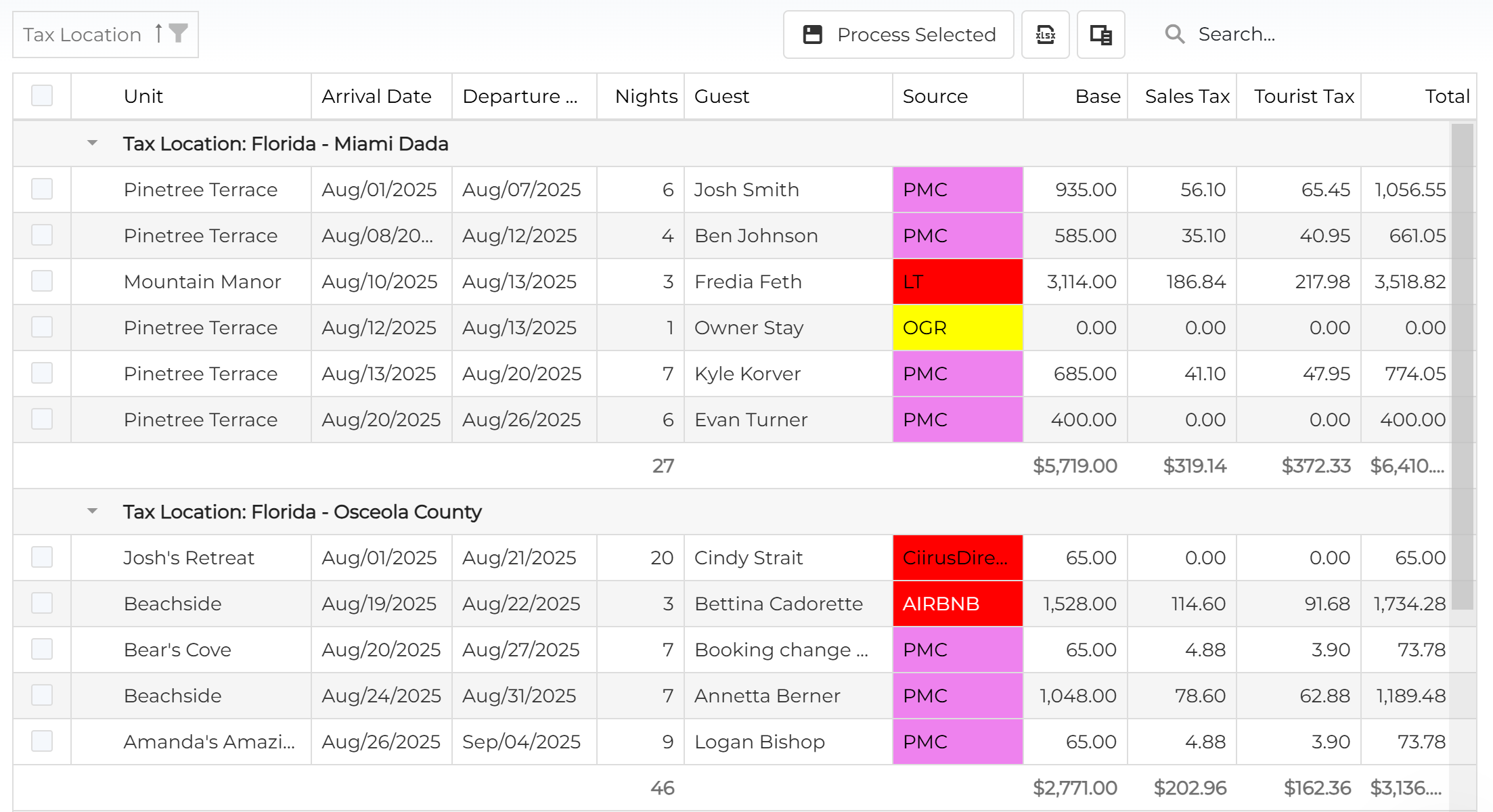Click the Tax Location filter funnel icon
The height and width of the screenshot is (812, 1493).
[x=178, y=33]
